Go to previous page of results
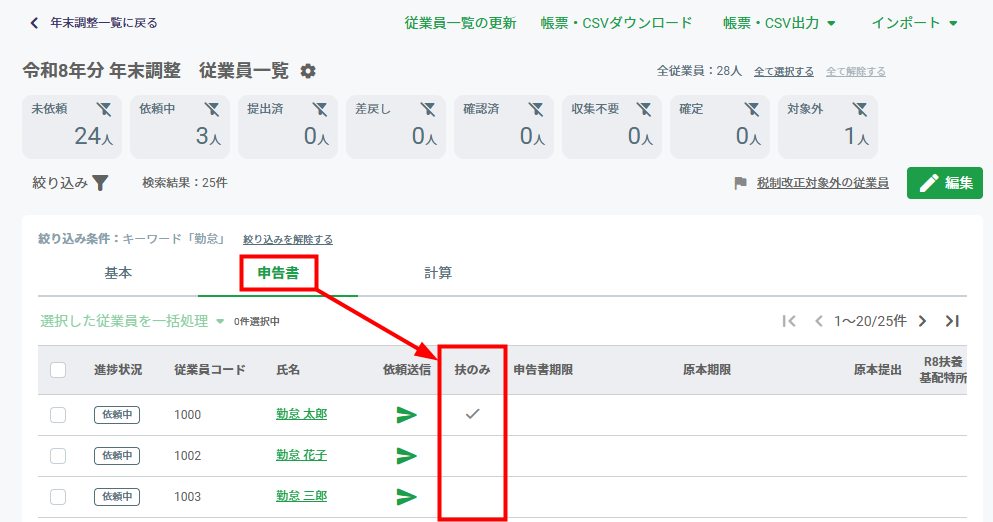Image resolution: width=993 pixels, height=522 pixels. click(x=819, y=321)
